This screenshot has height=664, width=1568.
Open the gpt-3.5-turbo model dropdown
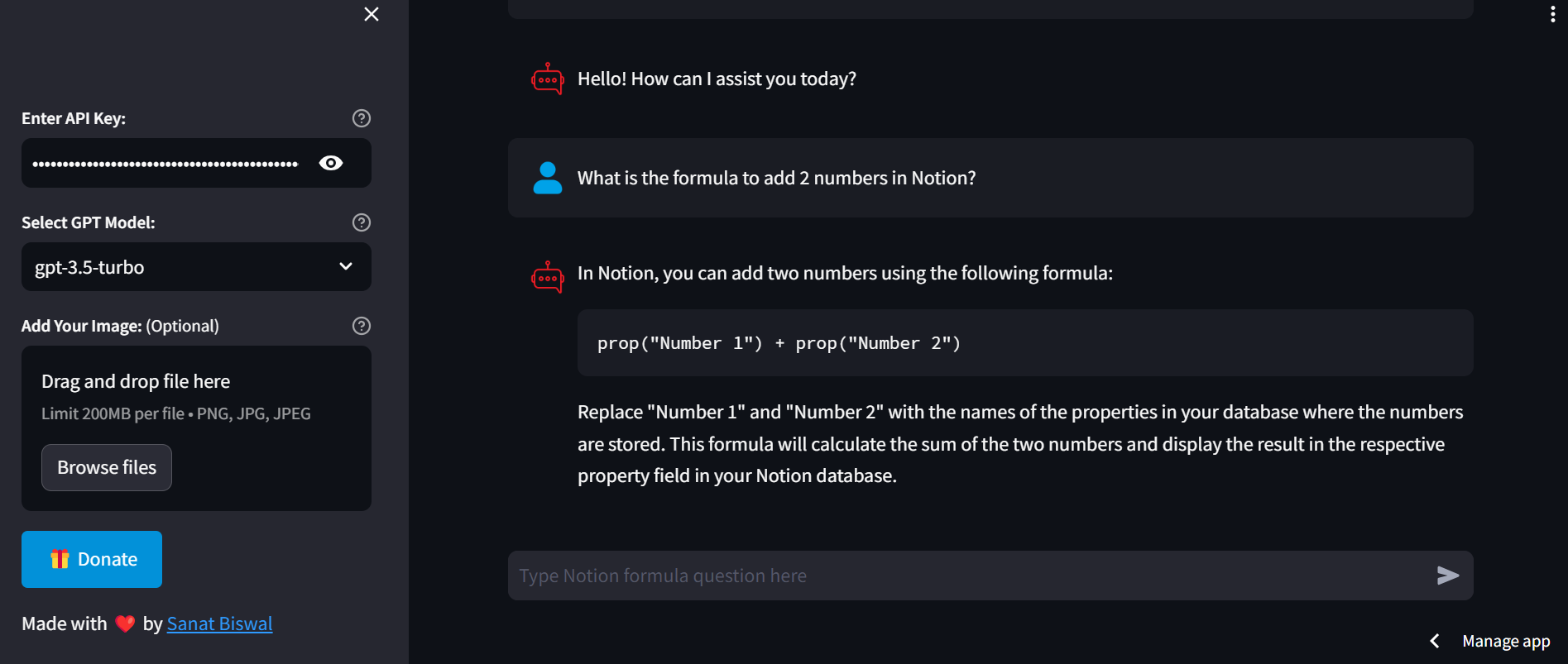coord(196,267)
